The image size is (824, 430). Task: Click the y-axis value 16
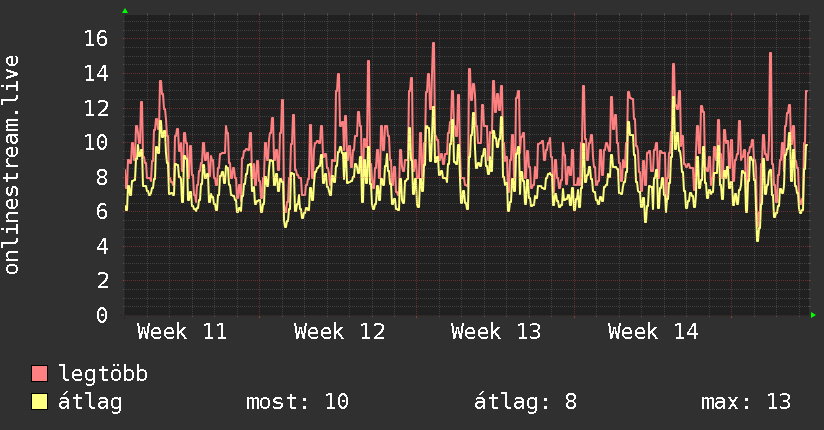[96, 38]
